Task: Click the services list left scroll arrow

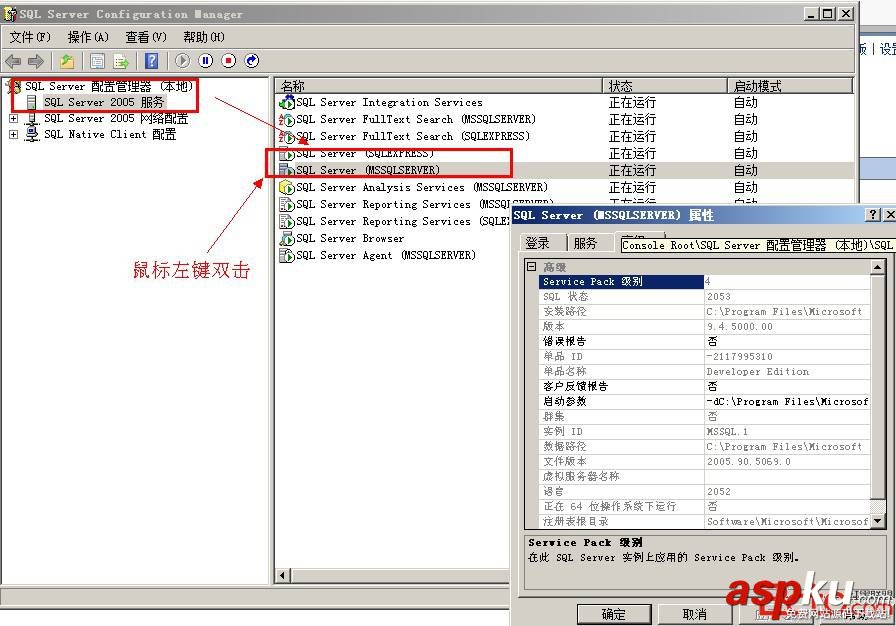Action: pos(282,575)
